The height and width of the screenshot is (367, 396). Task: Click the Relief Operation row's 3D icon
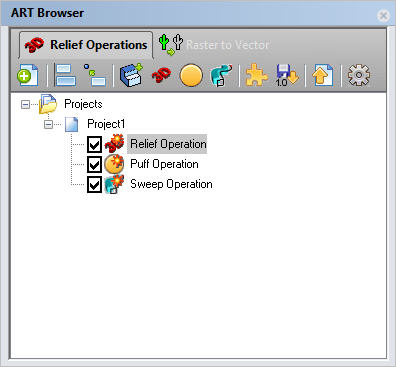point(114,144)
